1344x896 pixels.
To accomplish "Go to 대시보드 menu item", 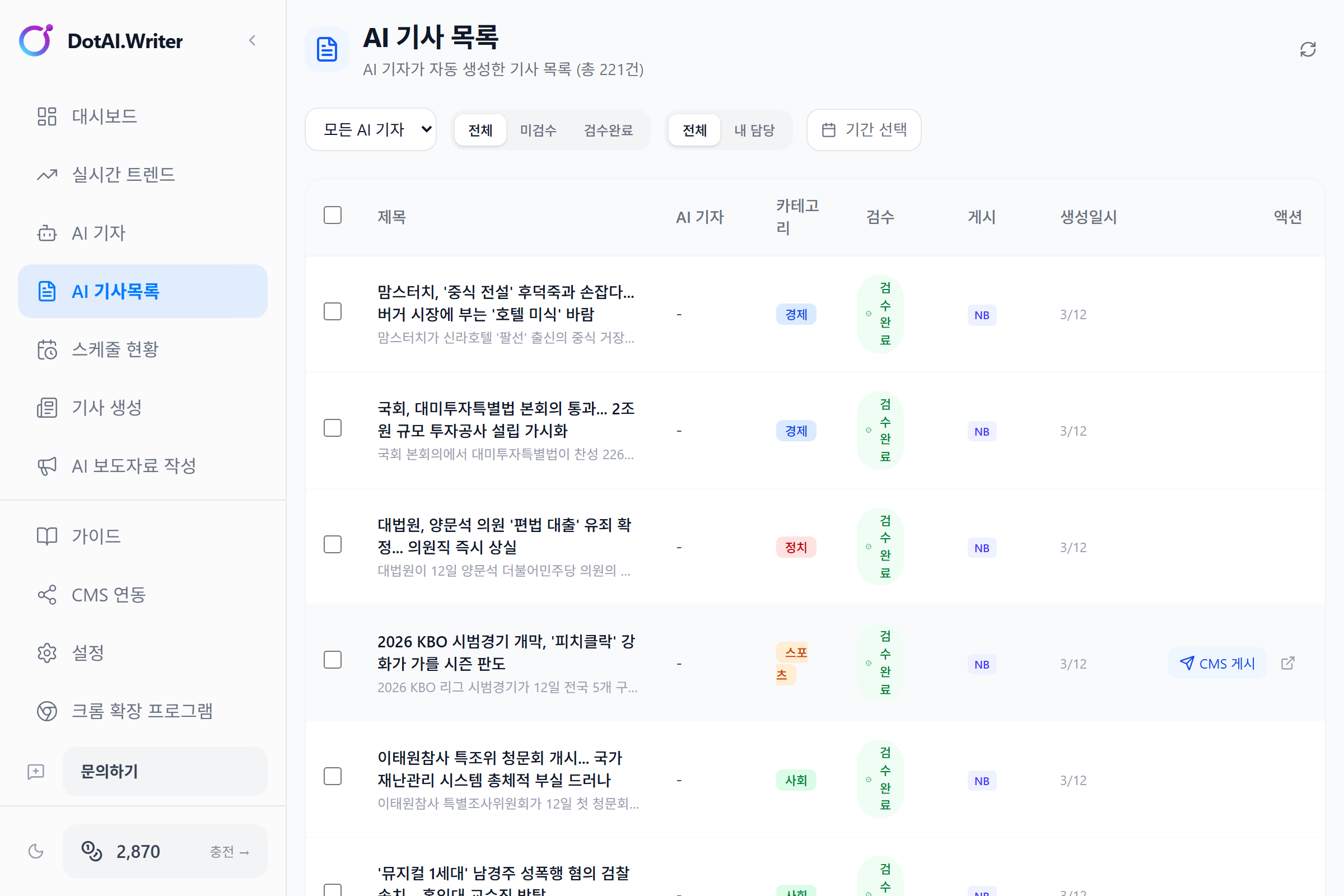I will (x=143, y=116).
